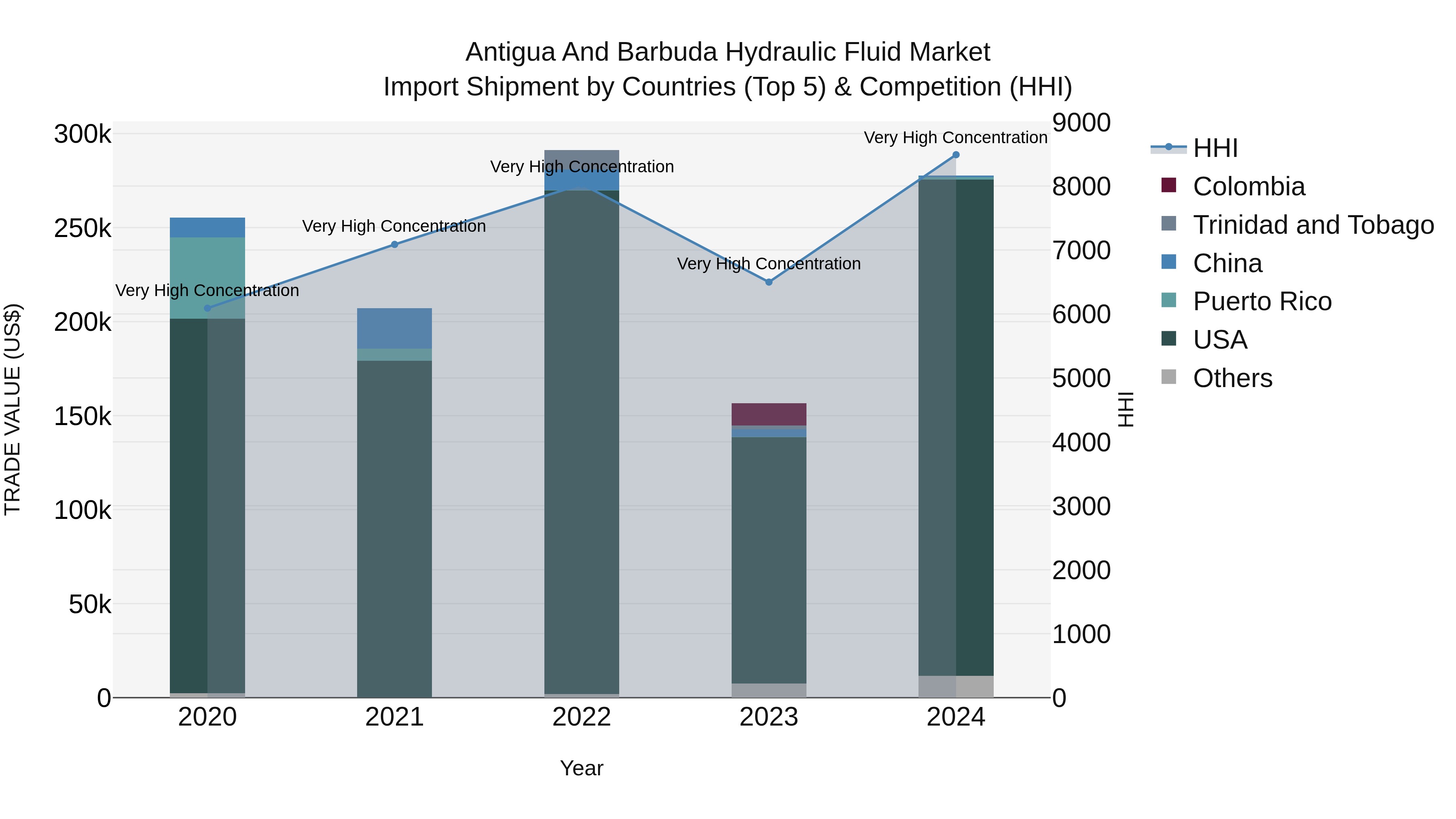
Task: Toggle the China legend entry
Action: (x=1211, y=263)
